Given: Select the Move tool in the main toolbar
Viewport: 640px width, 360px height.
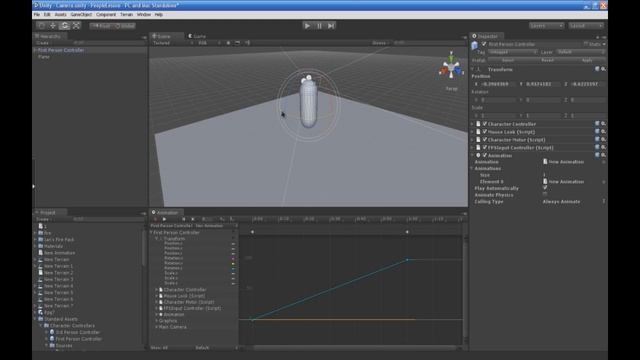Looking at the screenshot, I should point(53,26).
